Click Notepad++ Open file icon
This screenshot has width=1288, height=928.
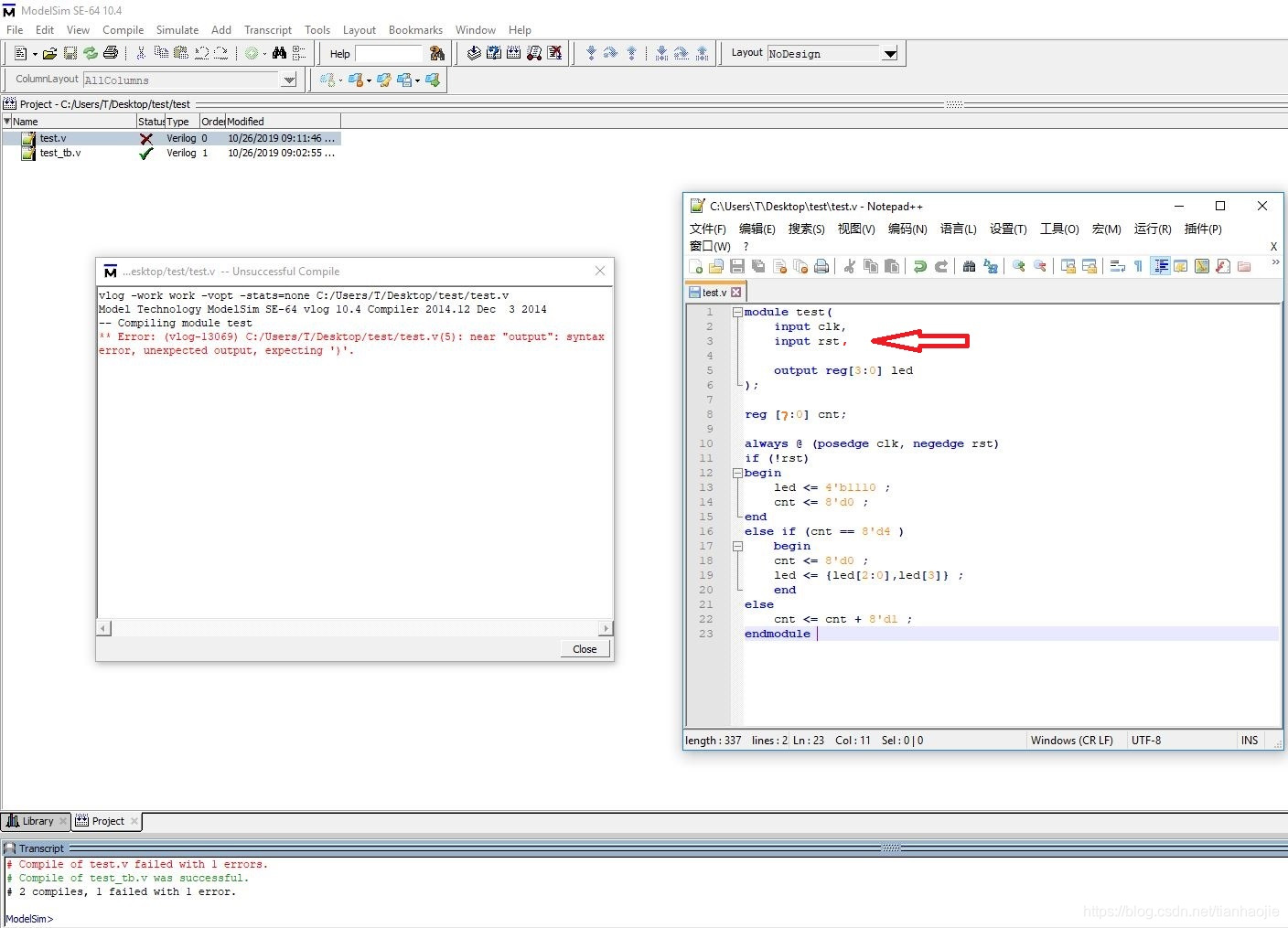(716, 266)
